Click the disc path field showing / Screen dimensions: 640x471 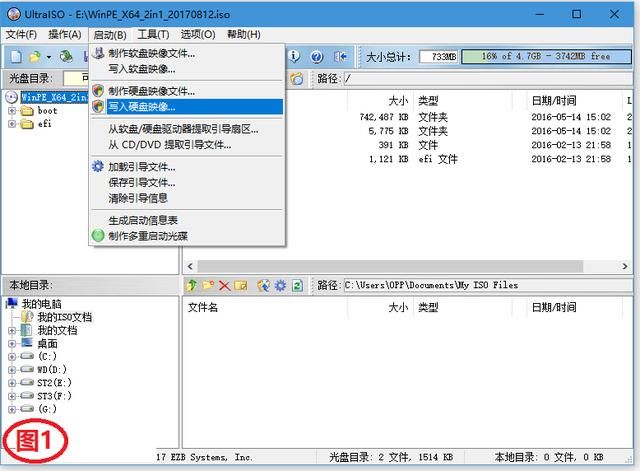(x=488, y=78)
